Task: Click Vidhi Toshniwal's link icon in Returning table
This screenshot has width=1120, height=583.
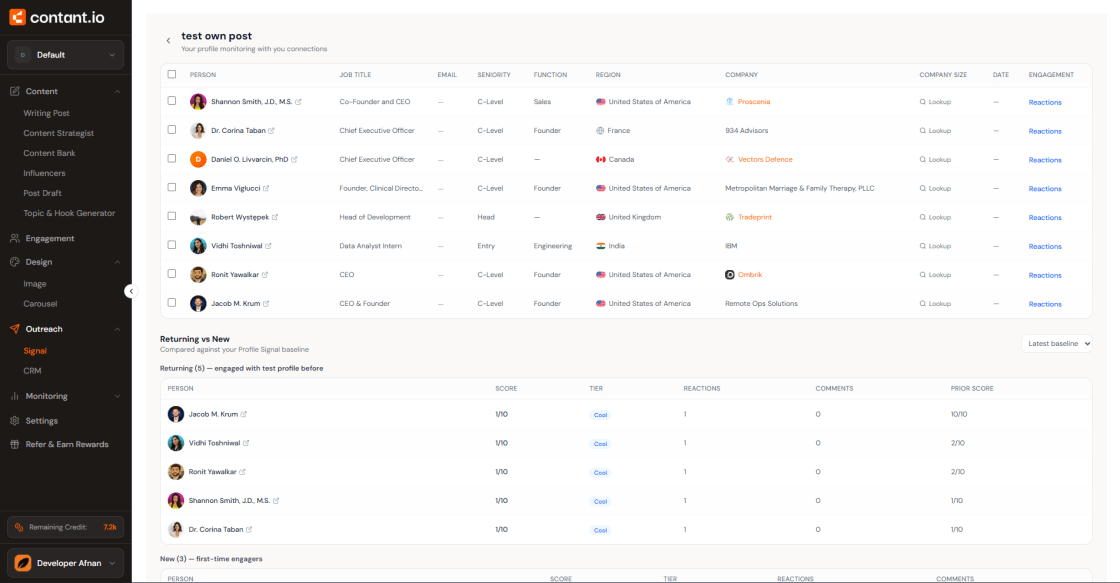Action: 246,443
